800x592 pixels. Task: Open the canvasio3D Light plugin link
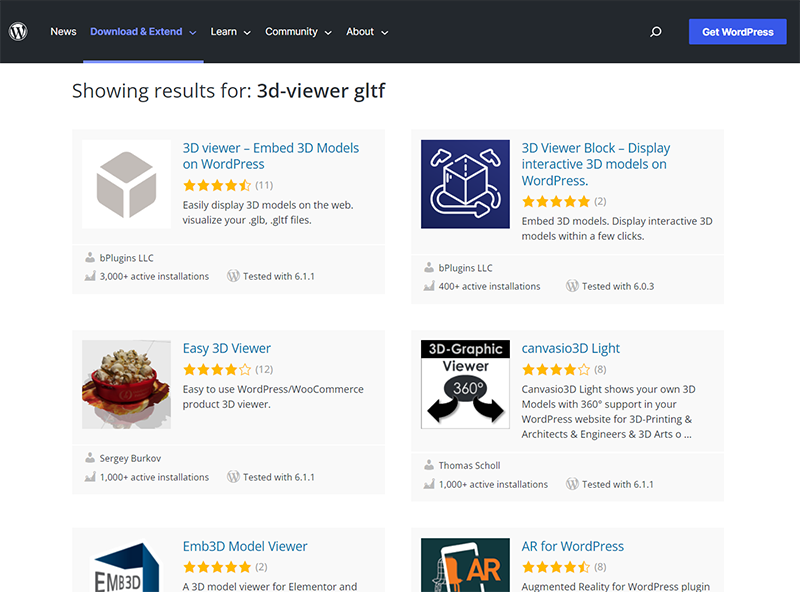pos(570,349)
